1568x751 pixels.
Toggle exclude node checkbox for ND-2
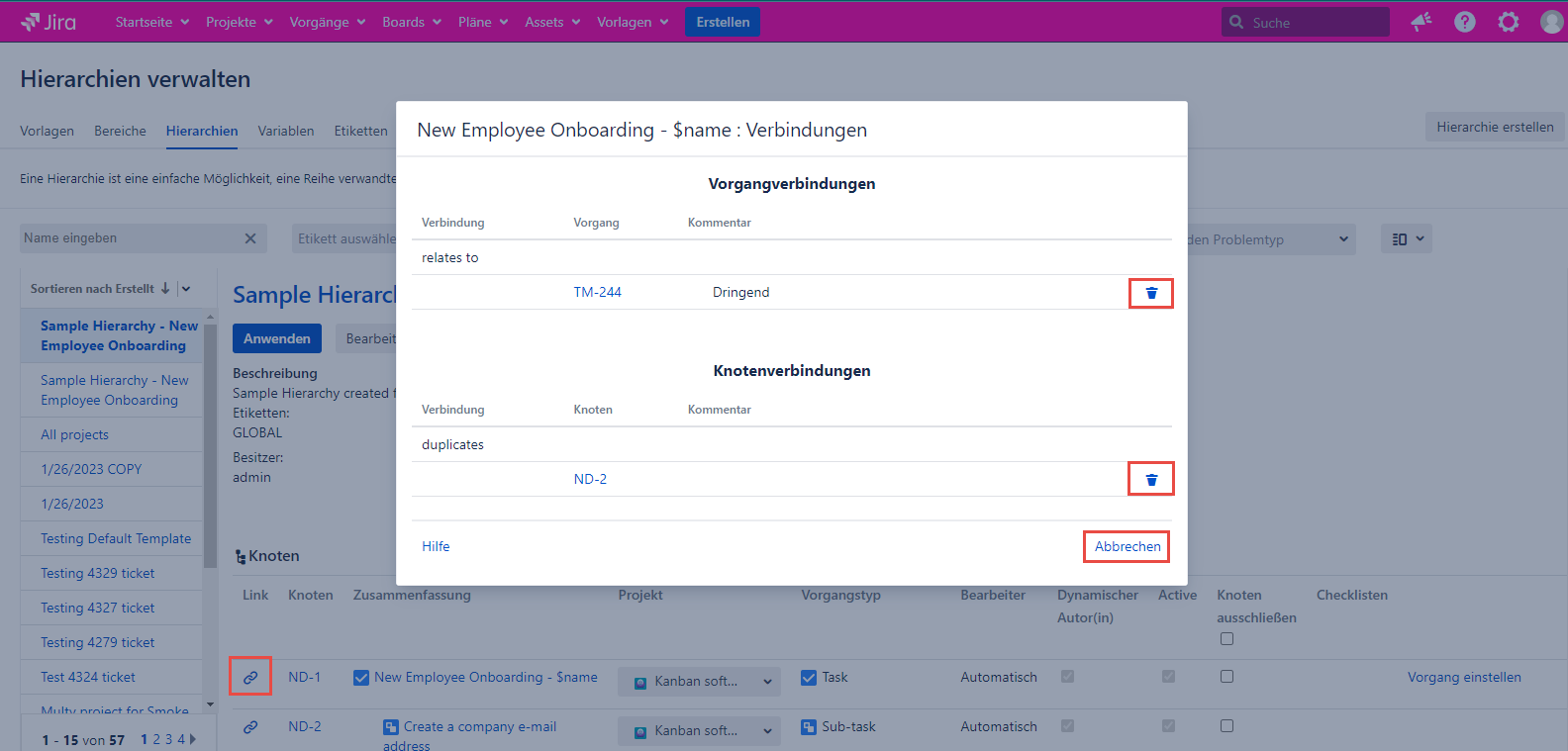click(x=1226, y=726)
